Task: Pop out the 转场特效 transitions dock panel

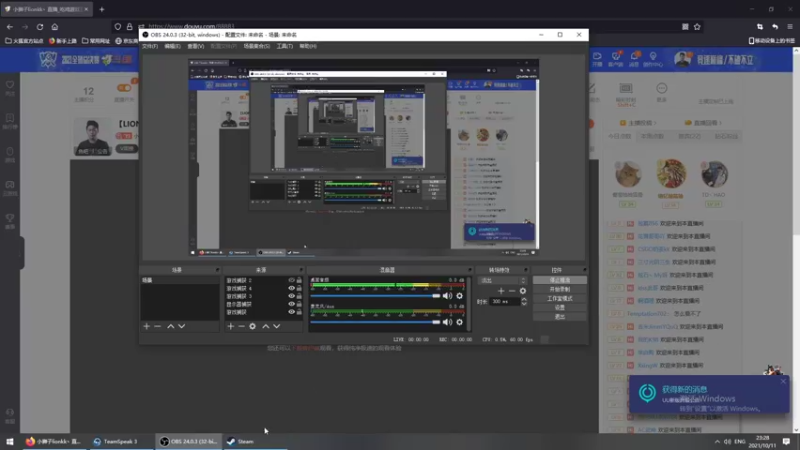Action: (x=526, y=270)
